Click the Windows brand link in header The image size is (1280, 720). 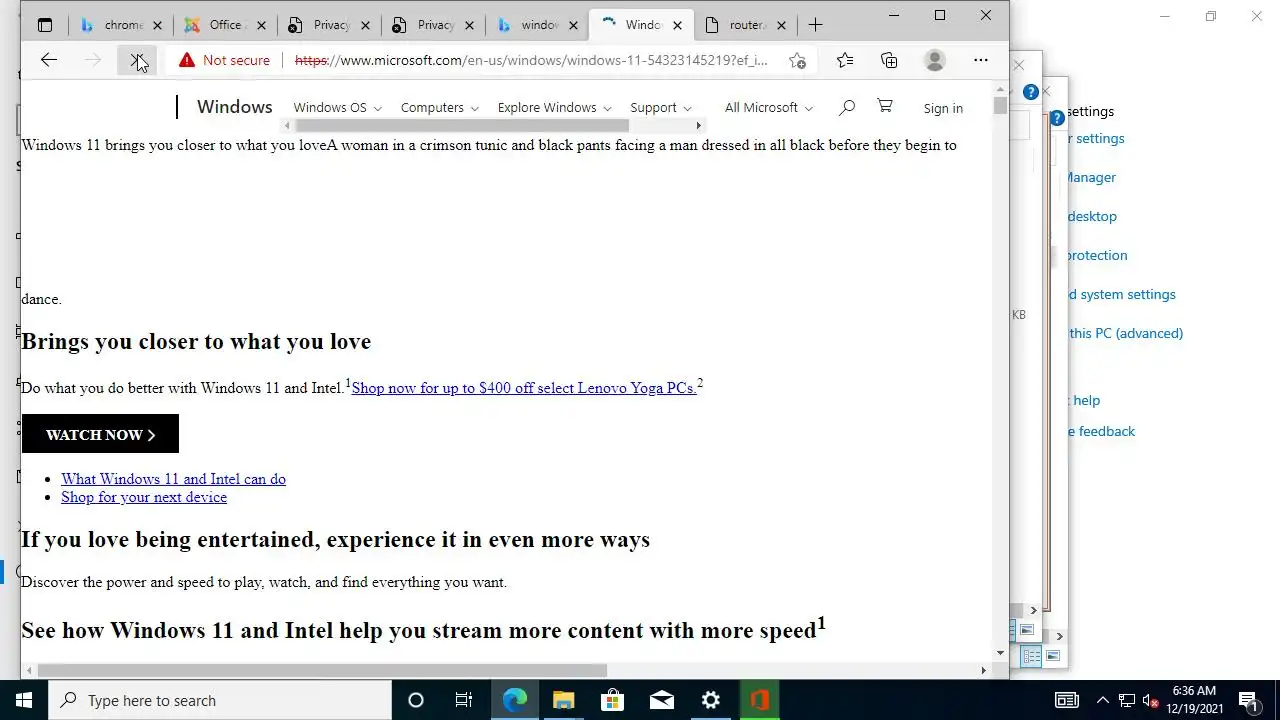pos(234,107)
